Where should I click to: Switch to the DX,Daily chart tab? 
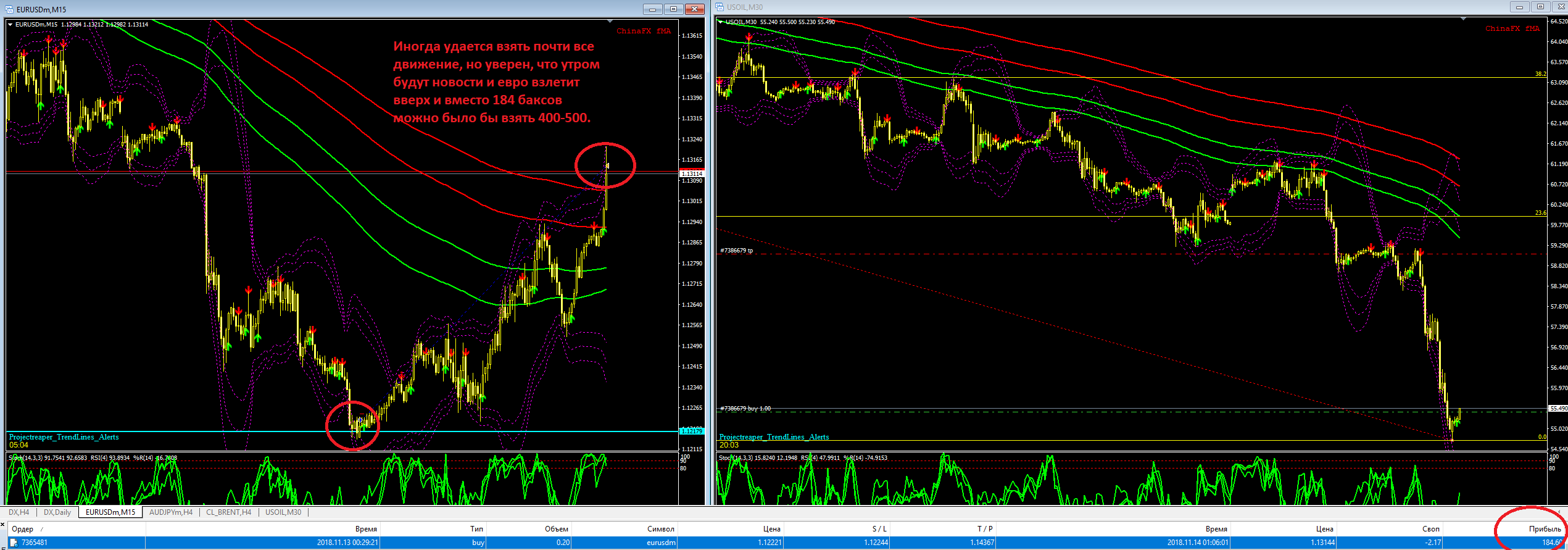[x=57, y=512]
